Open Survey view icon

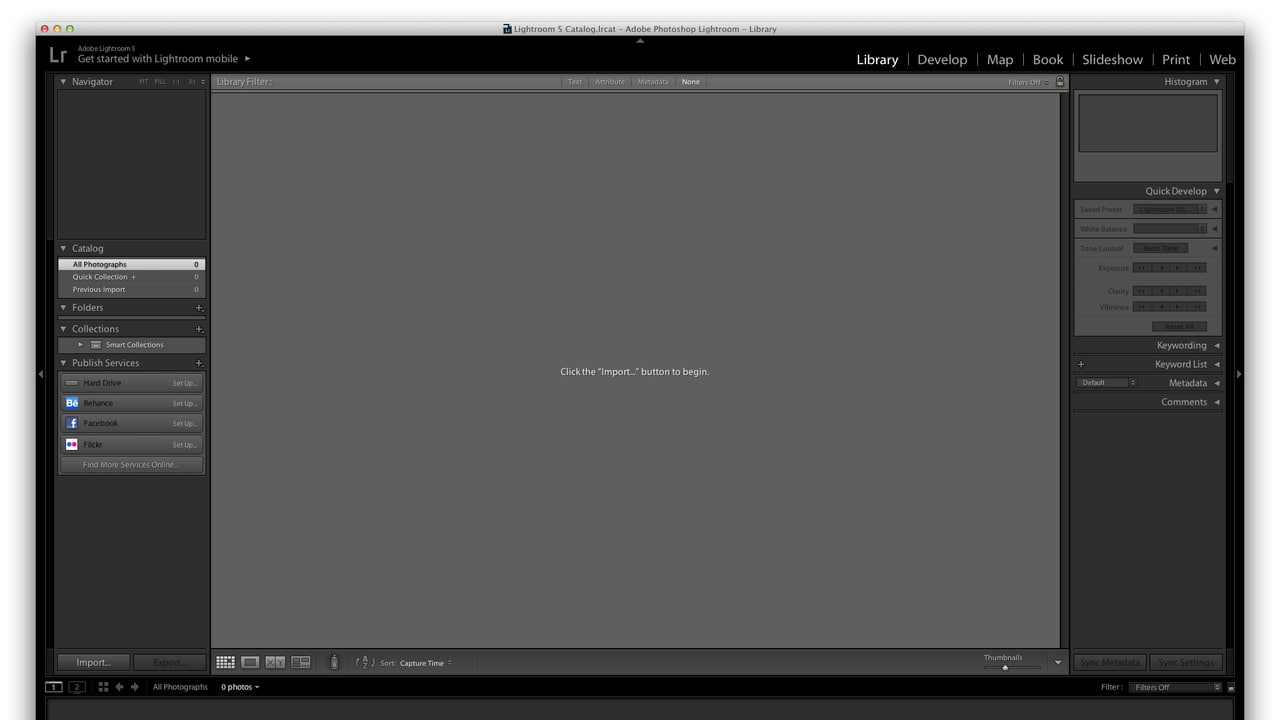coord(301,662)
